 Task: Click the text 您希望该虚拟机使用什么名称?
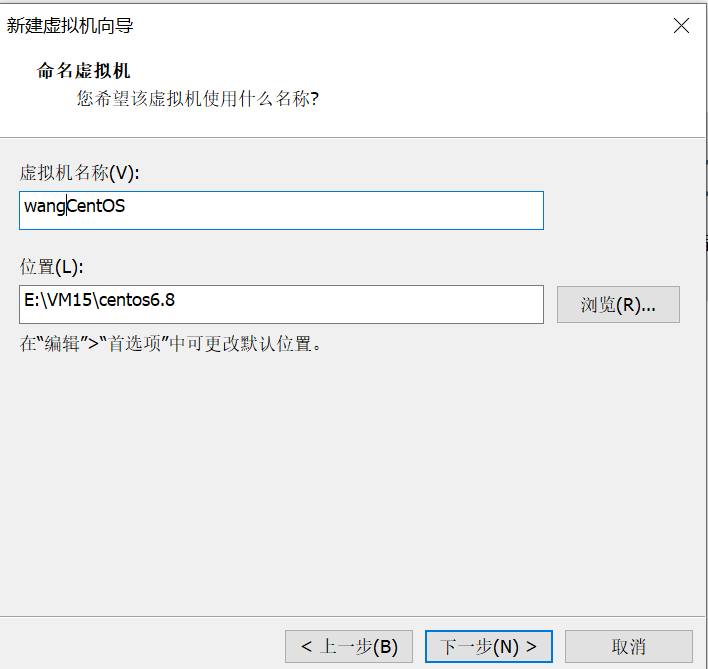[x=198, y=98]
